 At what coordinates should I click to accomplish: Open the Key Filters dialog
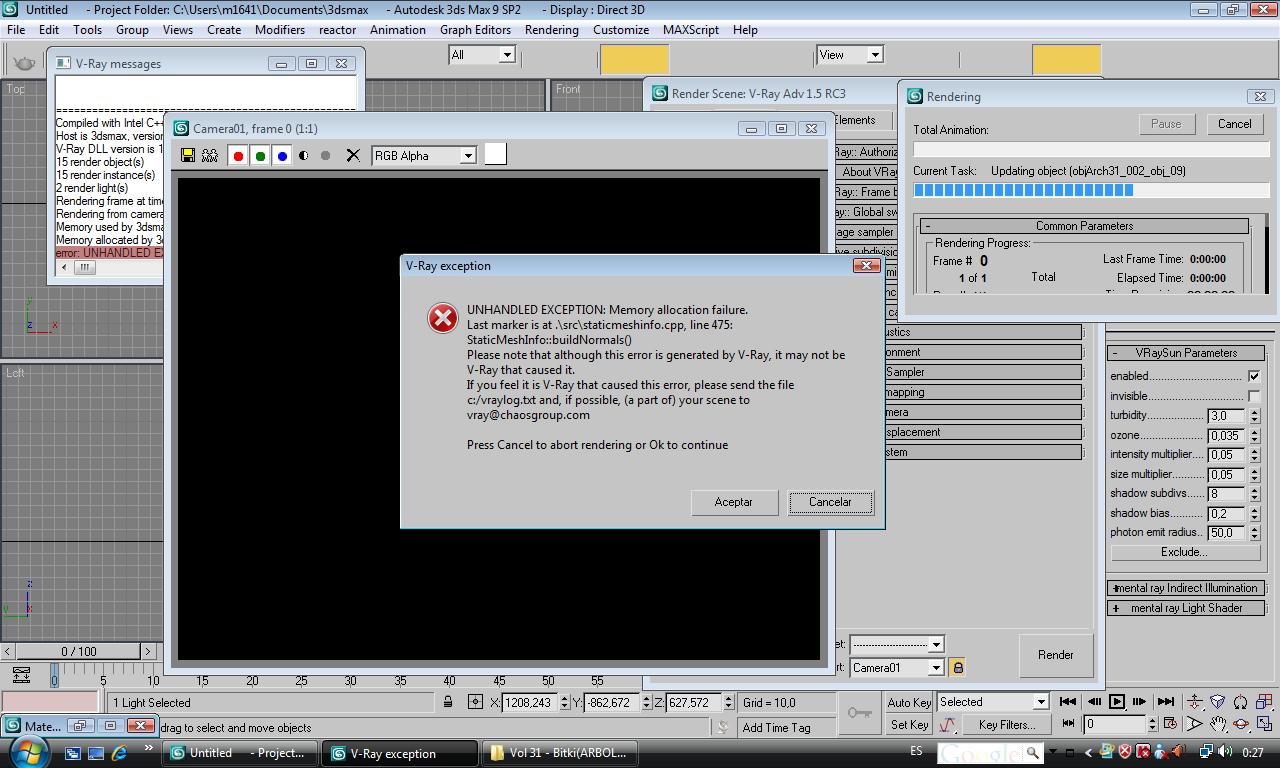[1006, 725]
